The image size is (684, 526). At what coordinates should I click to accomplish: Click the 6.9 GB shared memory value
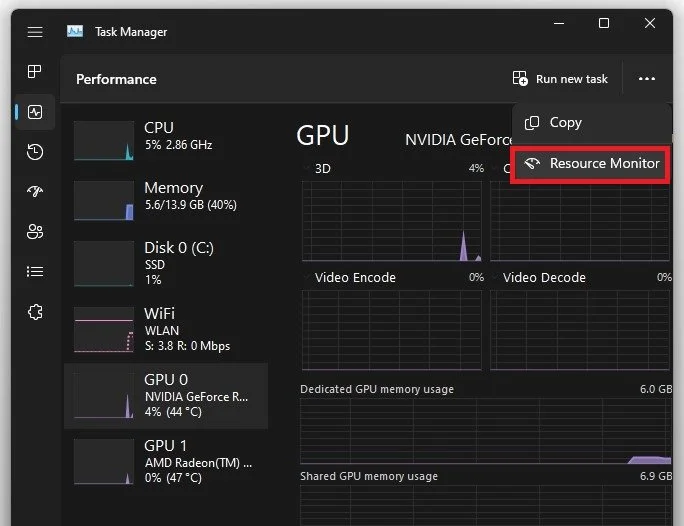pos(656,476)
